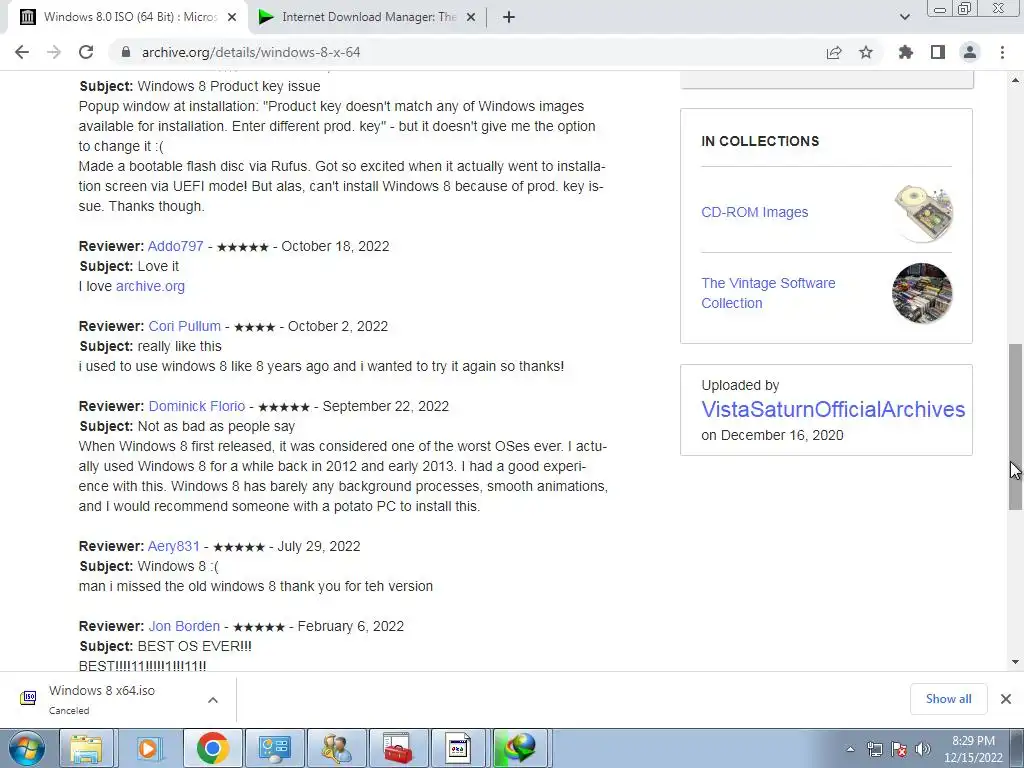Open reviewer Jon Borden profile
1024x768 pixels.
pos(184,626)
